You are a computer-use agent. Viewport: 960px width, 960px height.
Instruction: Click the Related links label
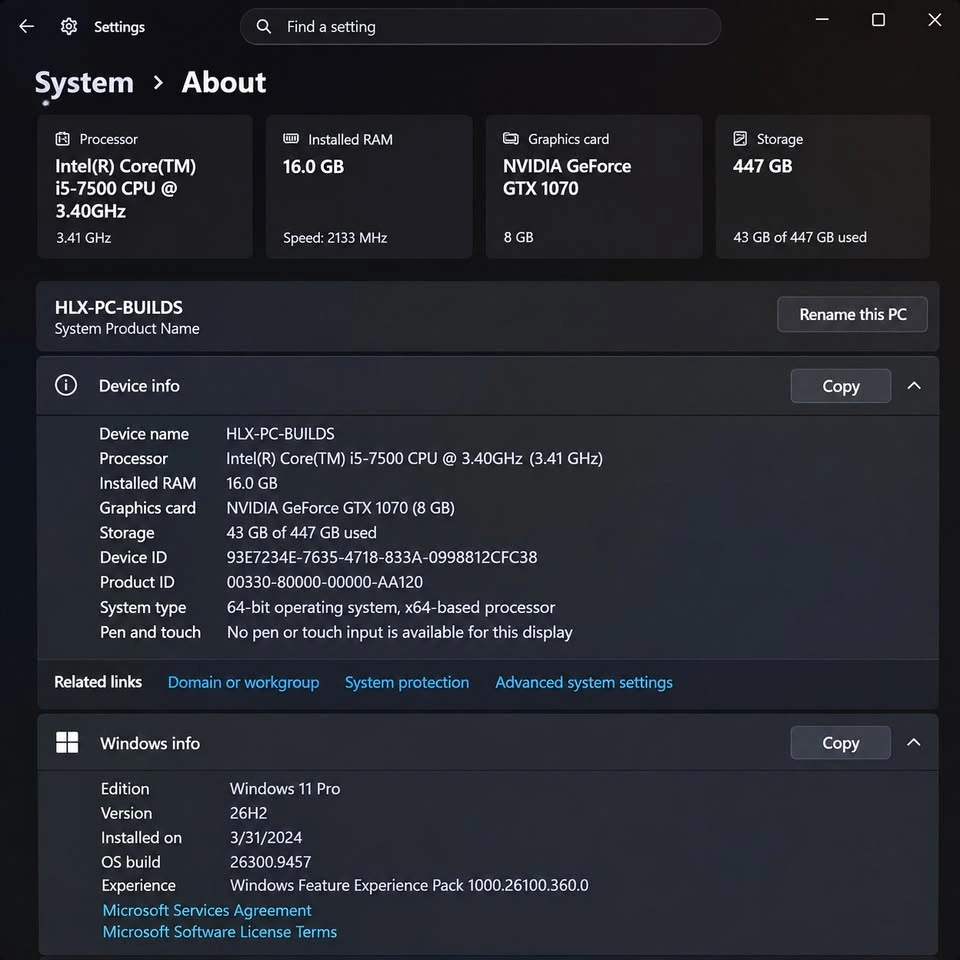(98, 681)
